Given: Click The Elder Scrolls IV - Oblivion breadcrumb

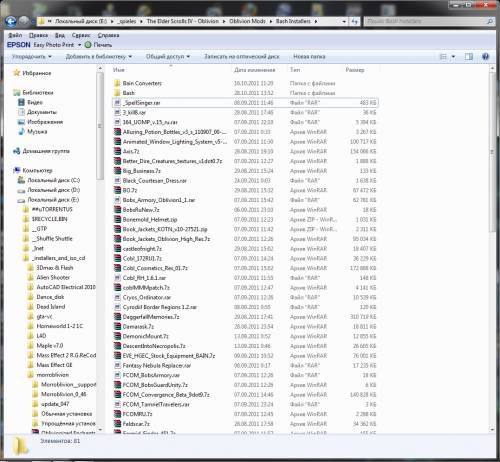Looking at the screenshot, I should pos(183,21).
